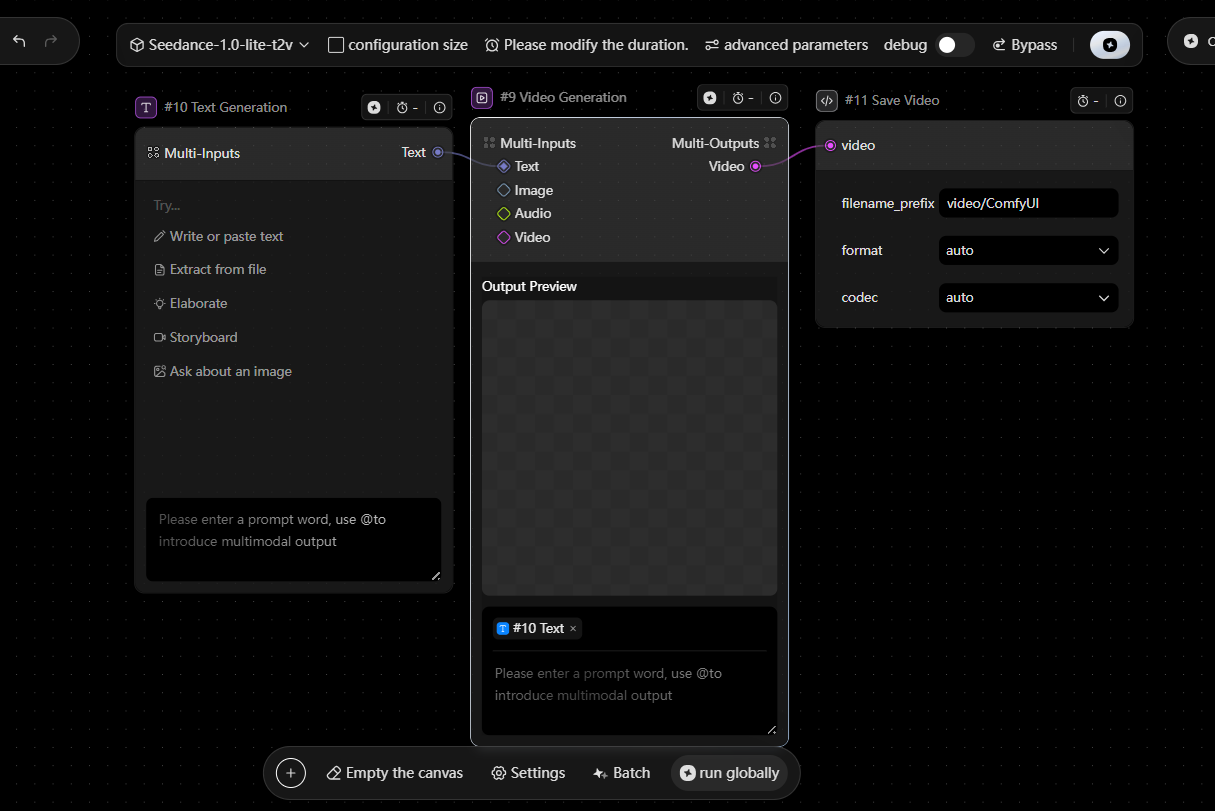The height and width of the screenshot is (811, 1215).
Task: Click the video input port on Save Video
Action: pos(830,146)
